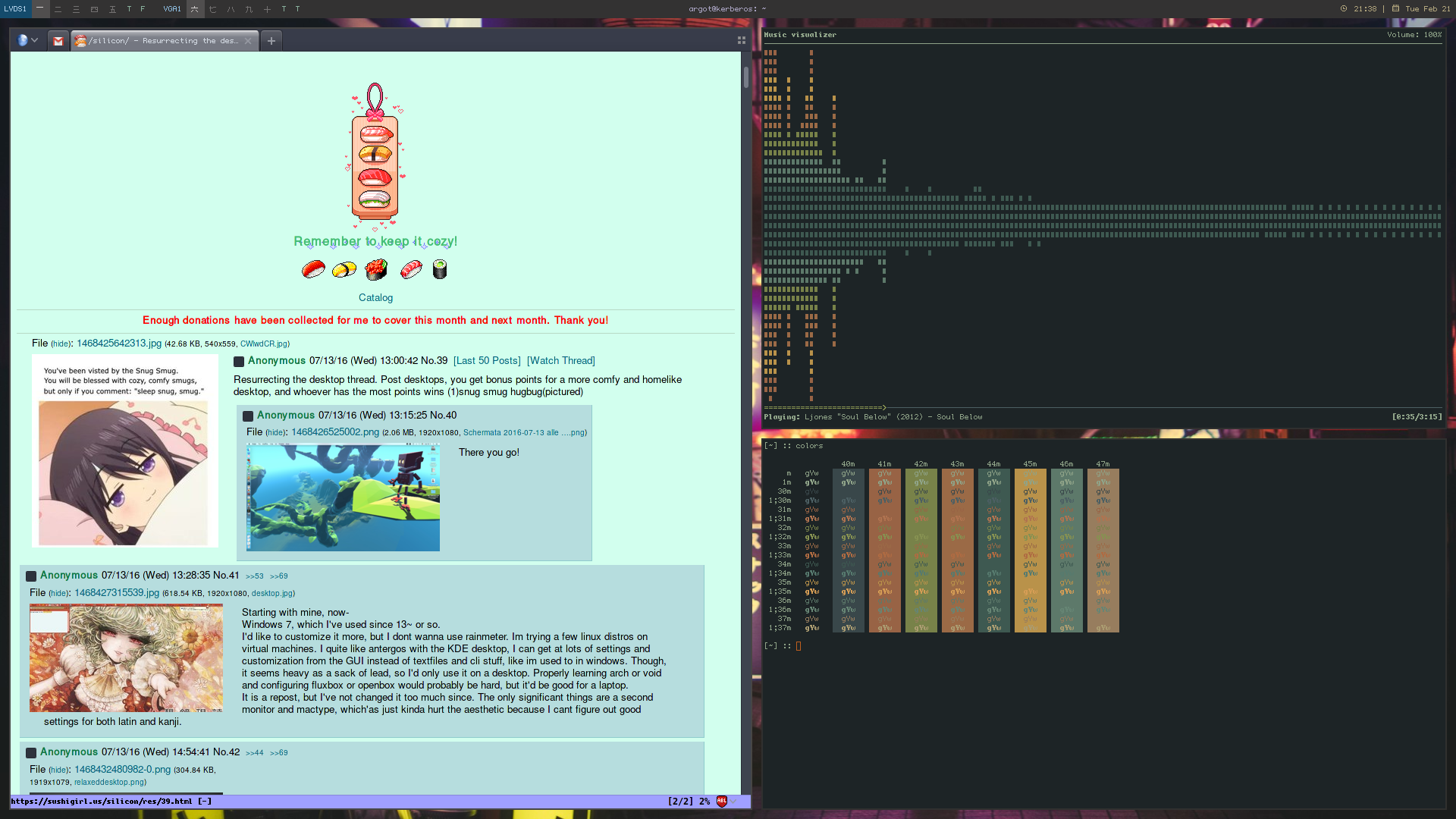
Task: Click the red tuna nigiri sushi icon
Action: click(x=313, y=269)
